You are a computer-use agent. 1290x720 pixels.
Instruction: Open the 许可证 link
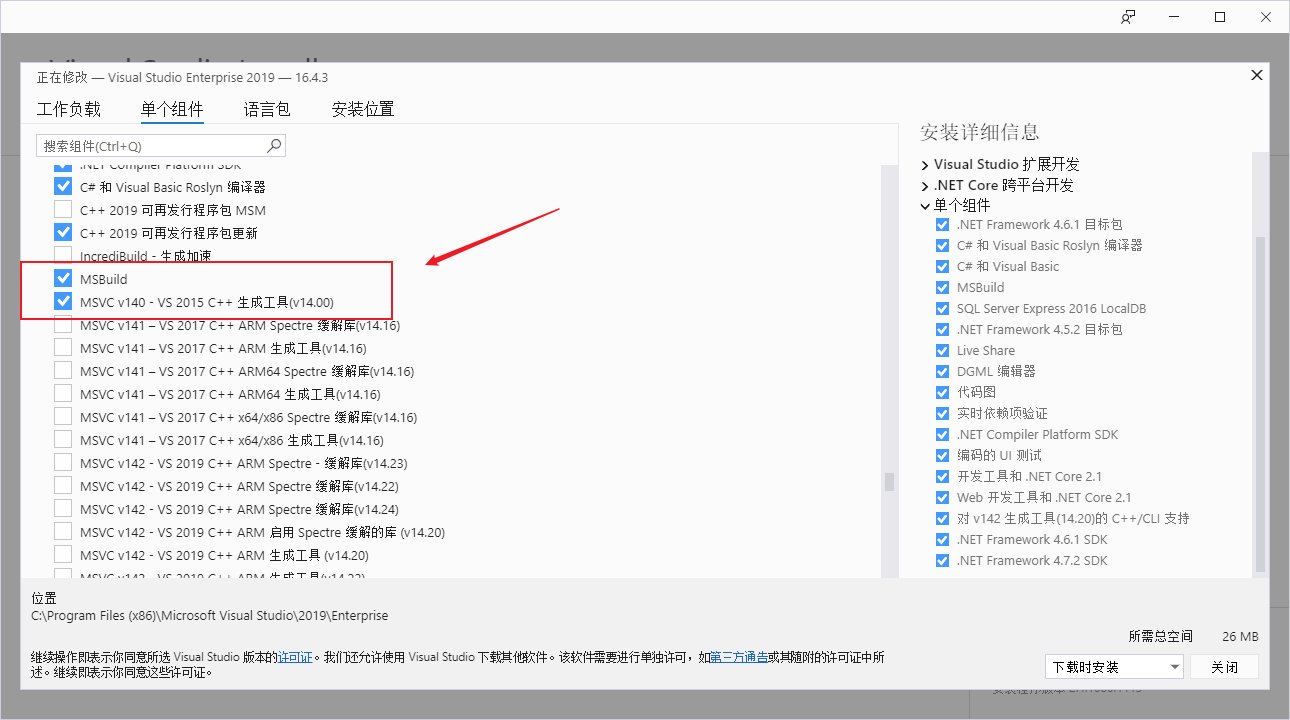click(x=295, y=657)
